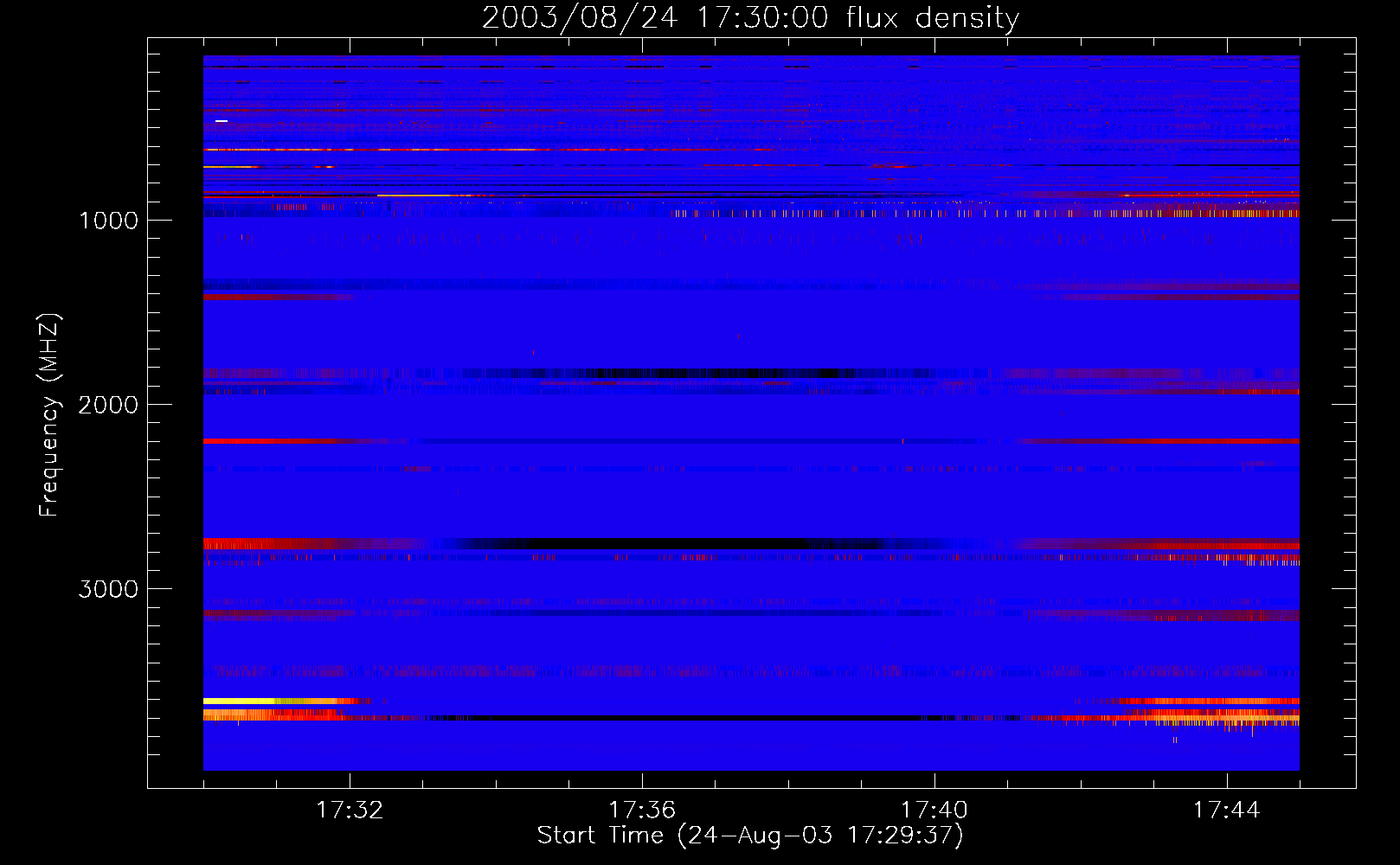Click the "17:36" time tick label
Image resolution: width=1400 pixels, height=865 pixels.
click(642, 811)
